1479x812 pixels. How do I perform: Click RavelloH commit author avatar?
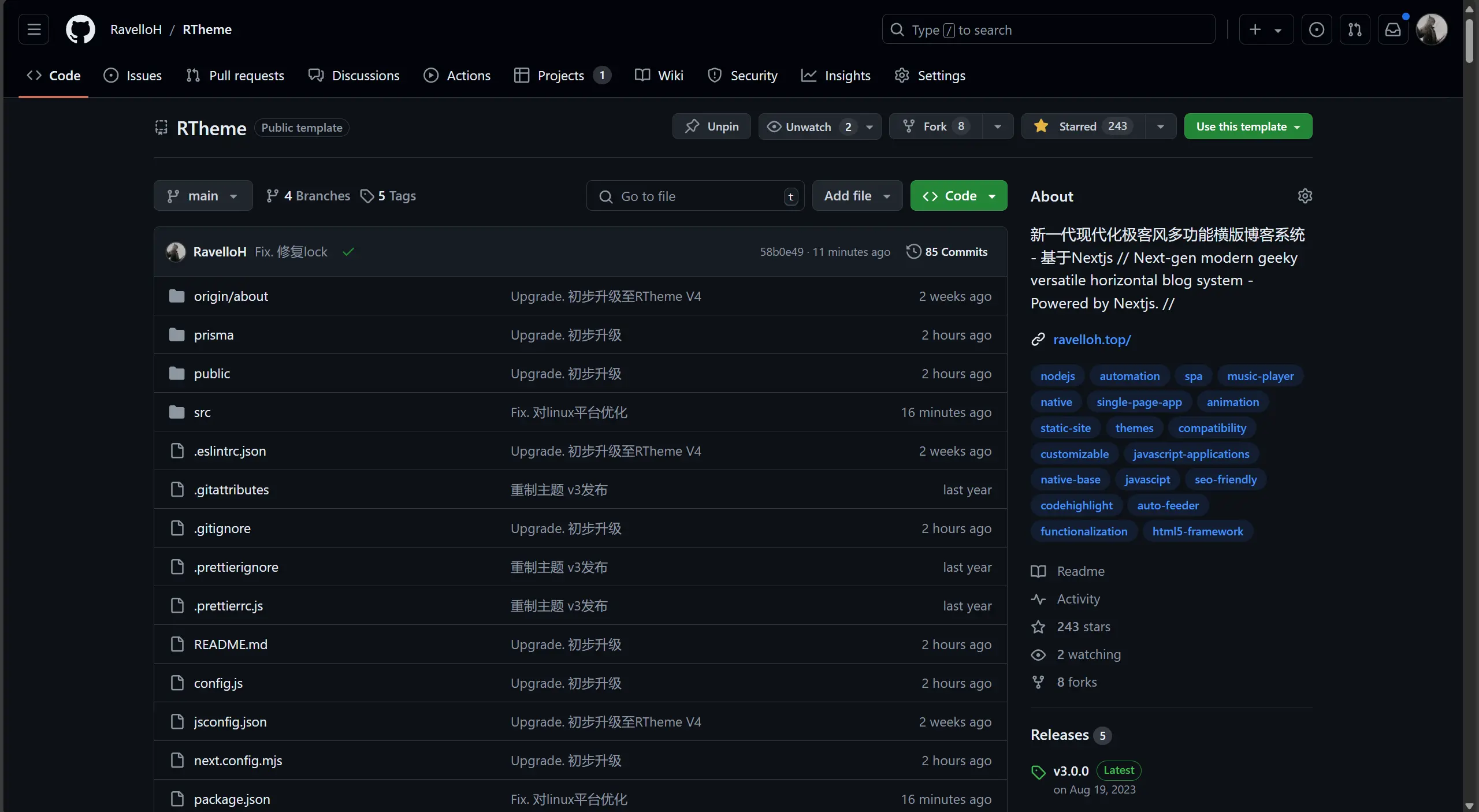click(x=176, y=252)
